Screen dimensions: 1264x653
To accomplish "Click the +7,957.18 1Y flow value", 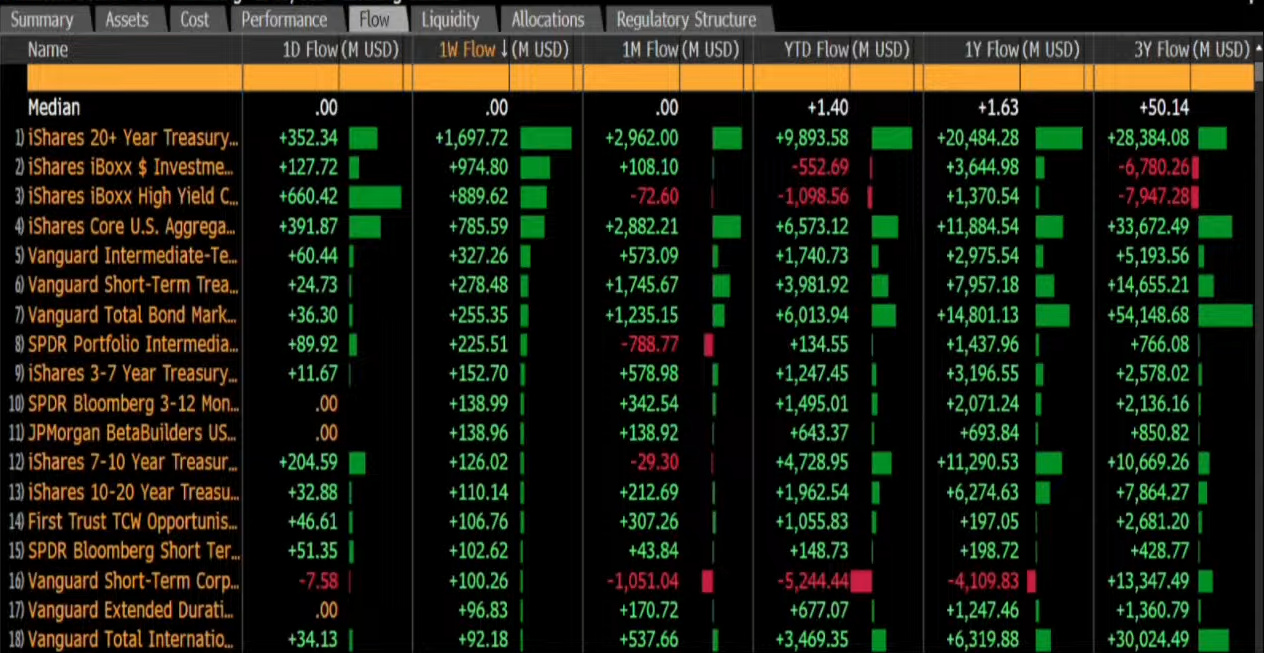I will pos(981,285).
